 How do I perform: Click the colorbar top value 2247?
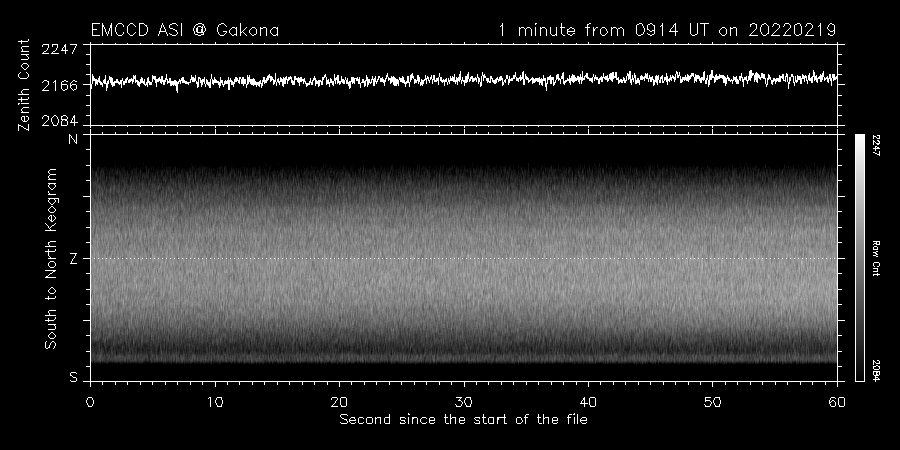[x=876, y=145]
